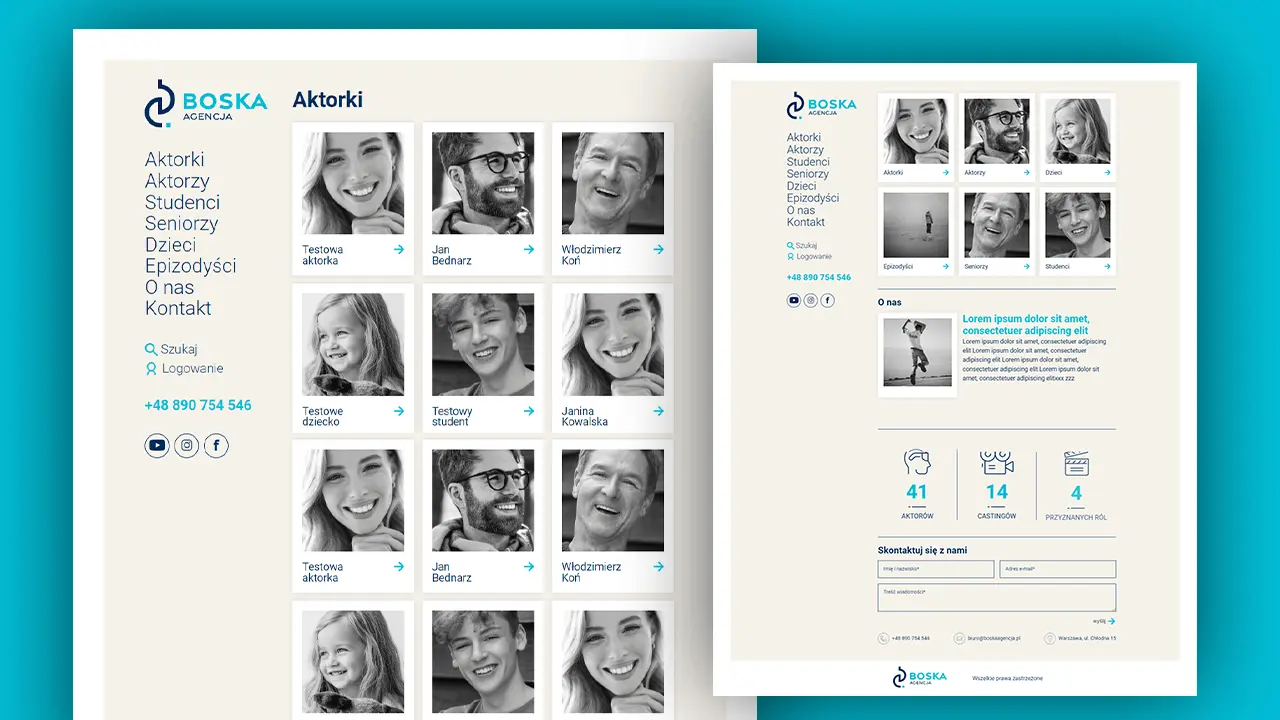
Task: Click the film camera icon above Castingów
Action: (x=996, y=463)
